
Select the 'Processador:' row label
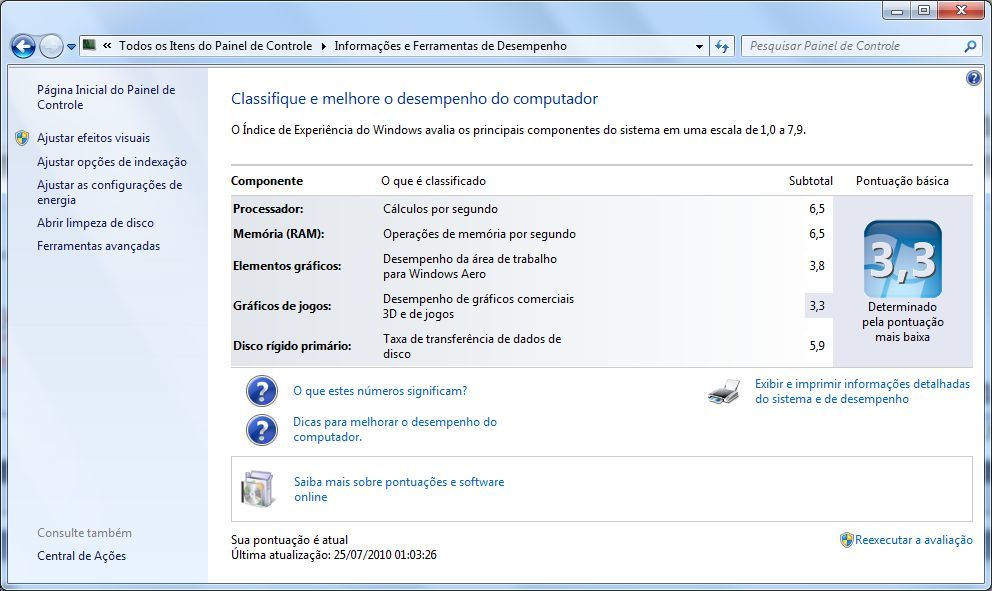tap(268, 209)
